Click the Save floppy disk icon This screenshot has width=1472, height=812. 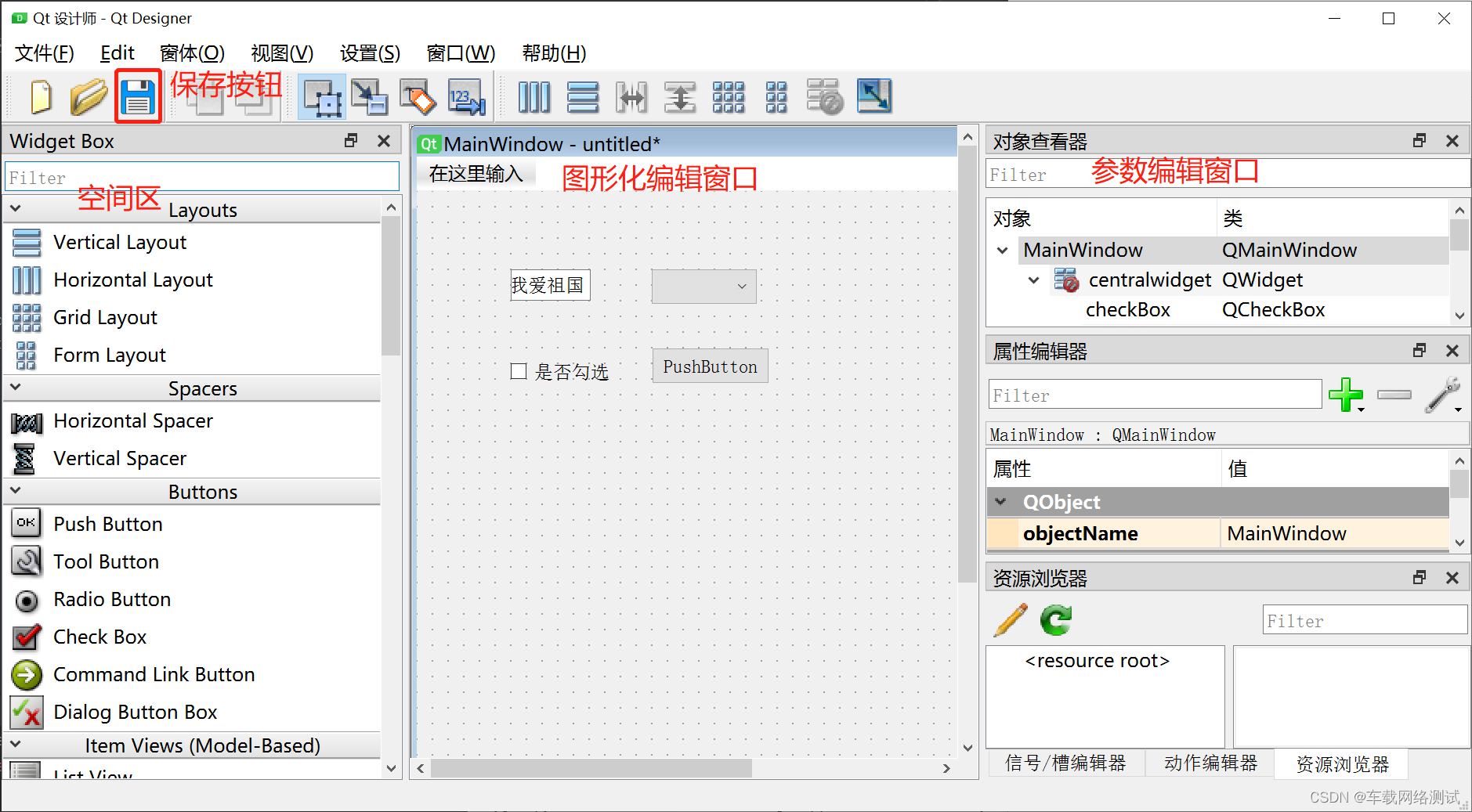coord(138,97)
